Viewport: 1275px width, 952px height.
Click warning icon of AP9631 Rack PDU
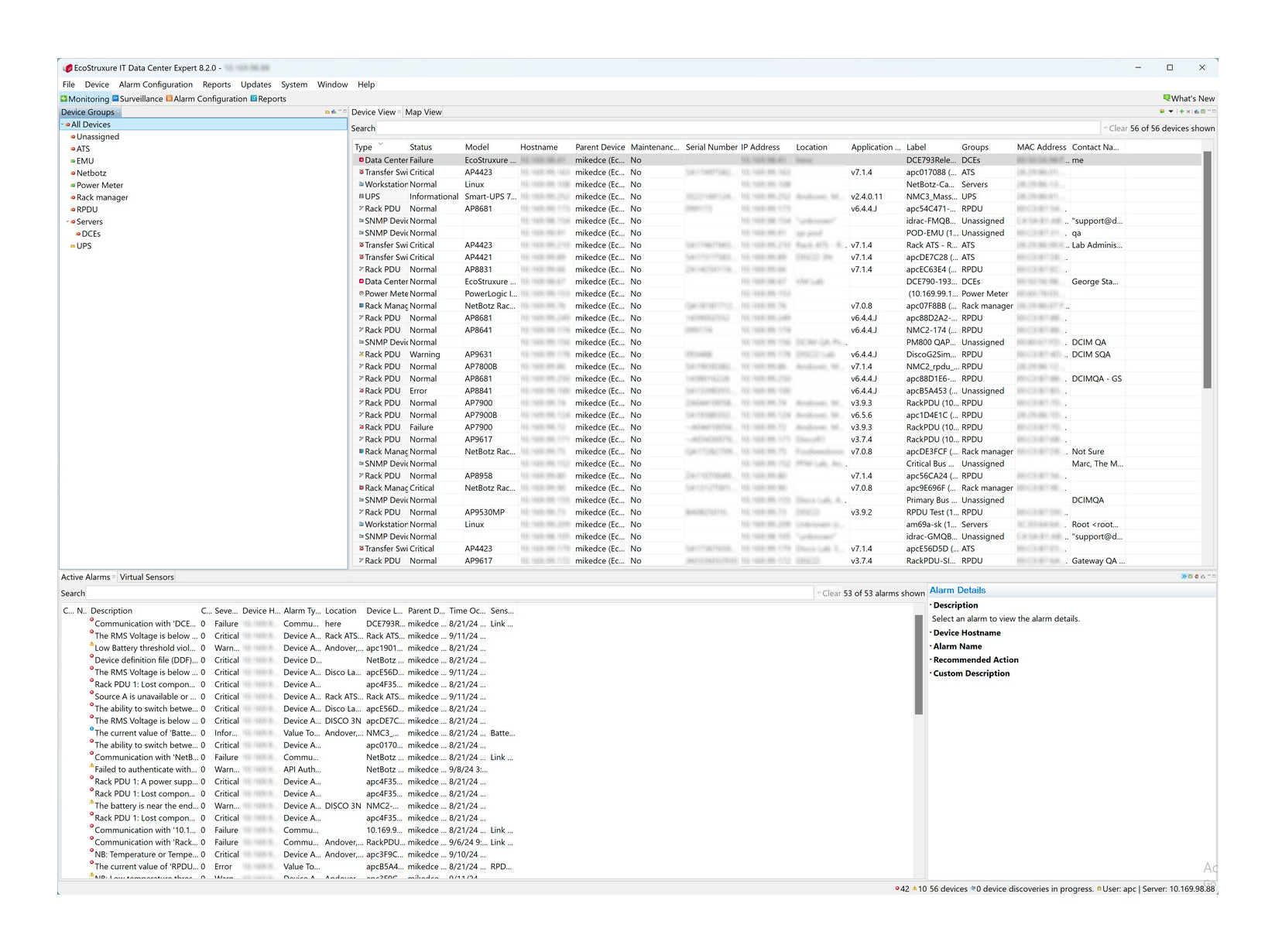pyautogui.click(x=361, y=354)
